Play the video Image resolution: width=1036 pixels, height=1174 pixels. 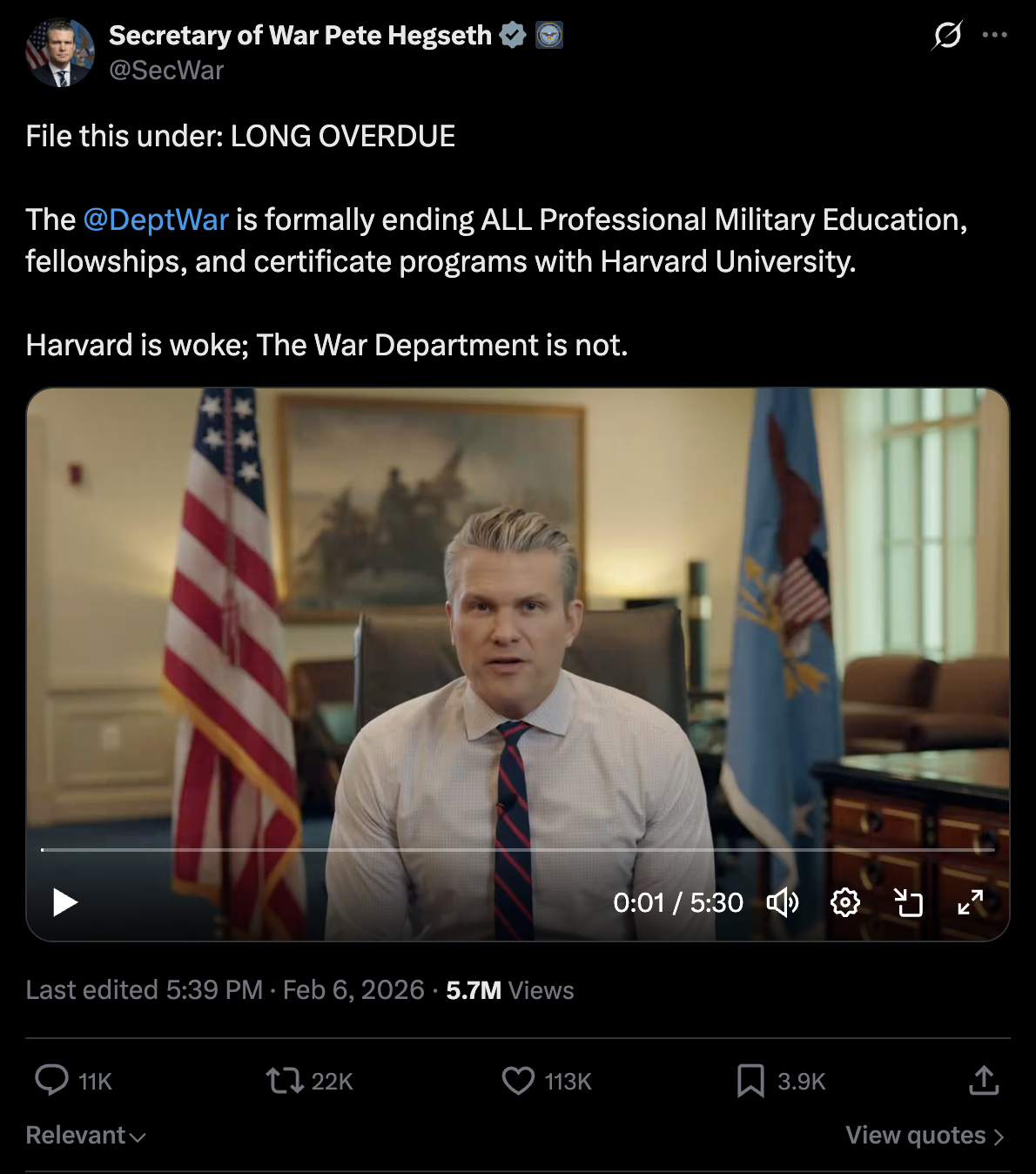pyautogui.click(x=65, y=902)
